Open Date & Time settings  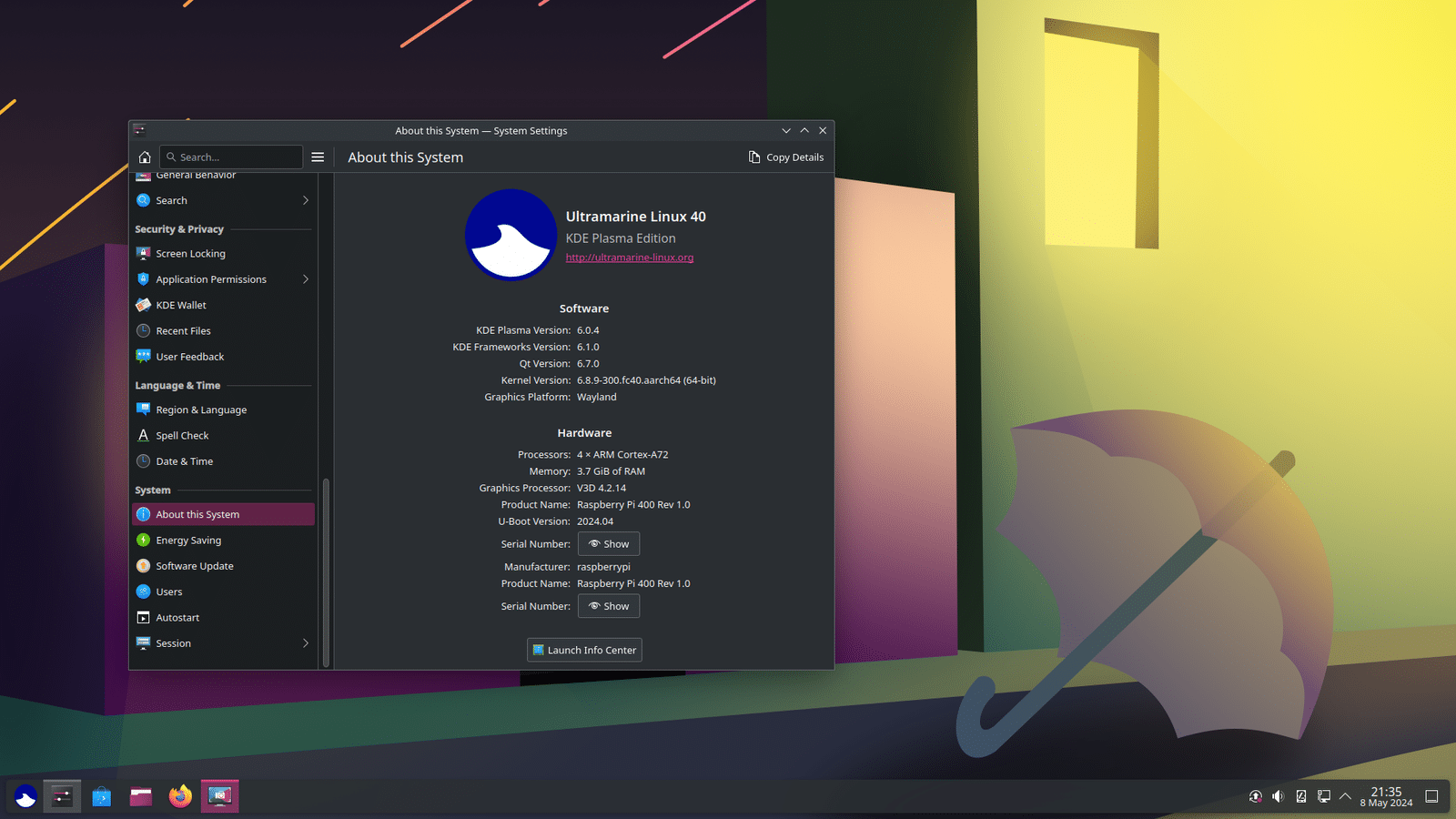pos(185,461)
